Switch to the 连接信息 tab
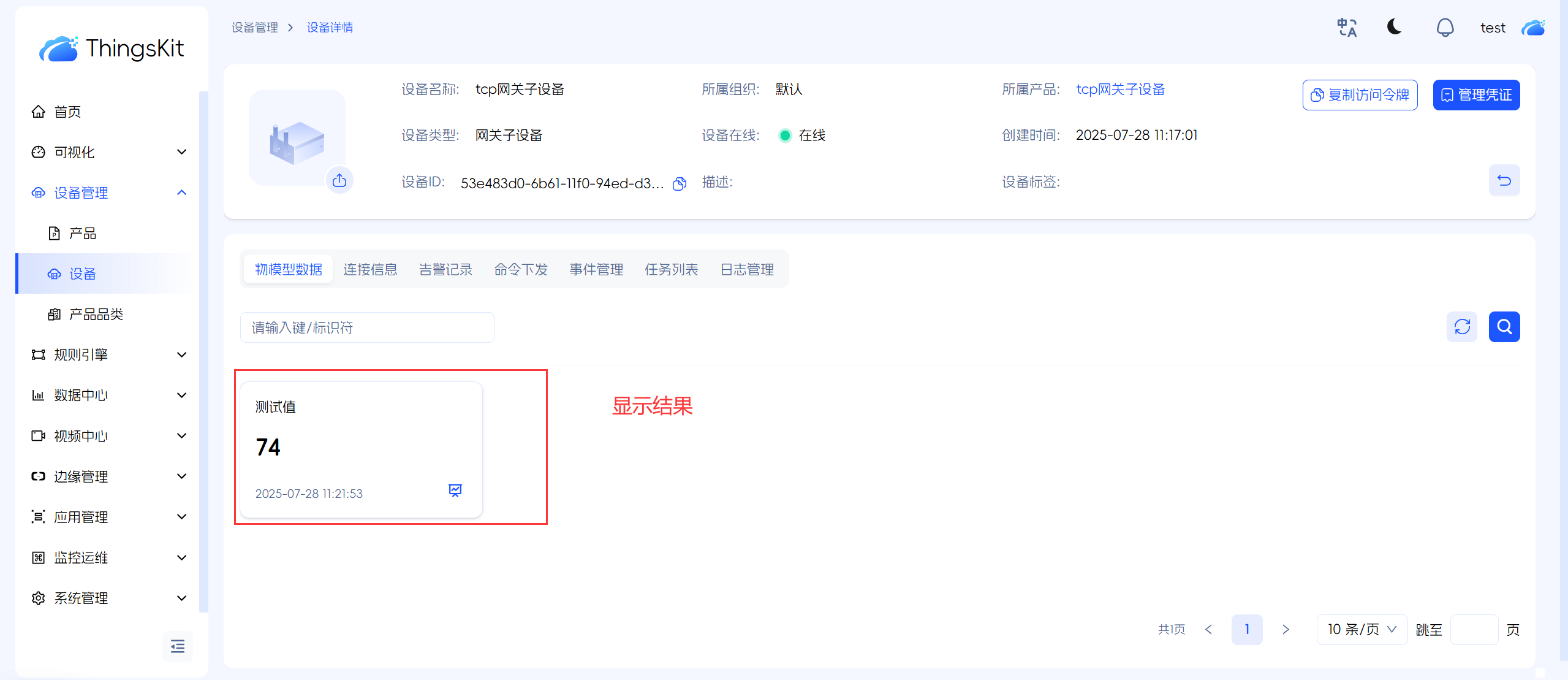Screen dimensions: 1568x680 click(x=370, y=269)
